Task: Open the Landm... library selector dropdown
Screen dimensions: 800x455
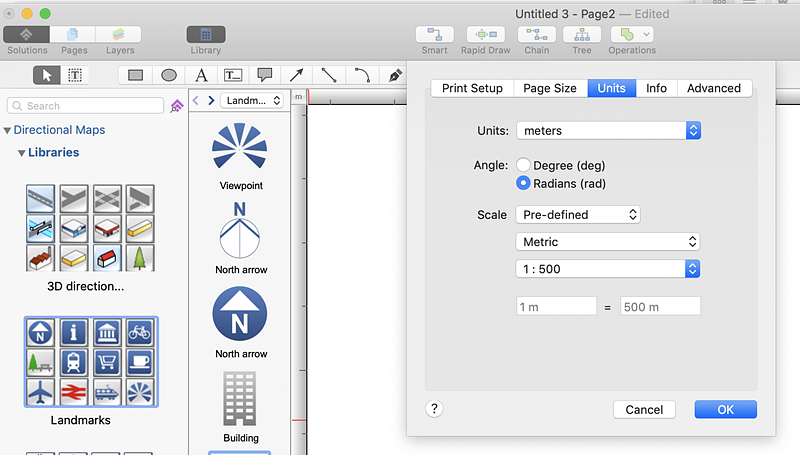Action: [x=253, y=100]
